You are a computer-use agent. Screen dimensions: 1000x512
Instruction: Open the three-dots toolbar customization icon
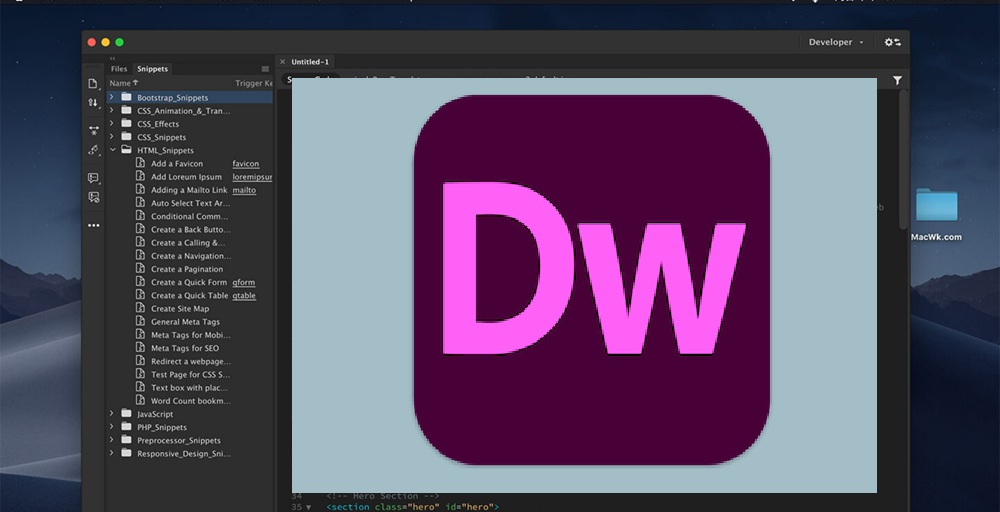point(94,225)
